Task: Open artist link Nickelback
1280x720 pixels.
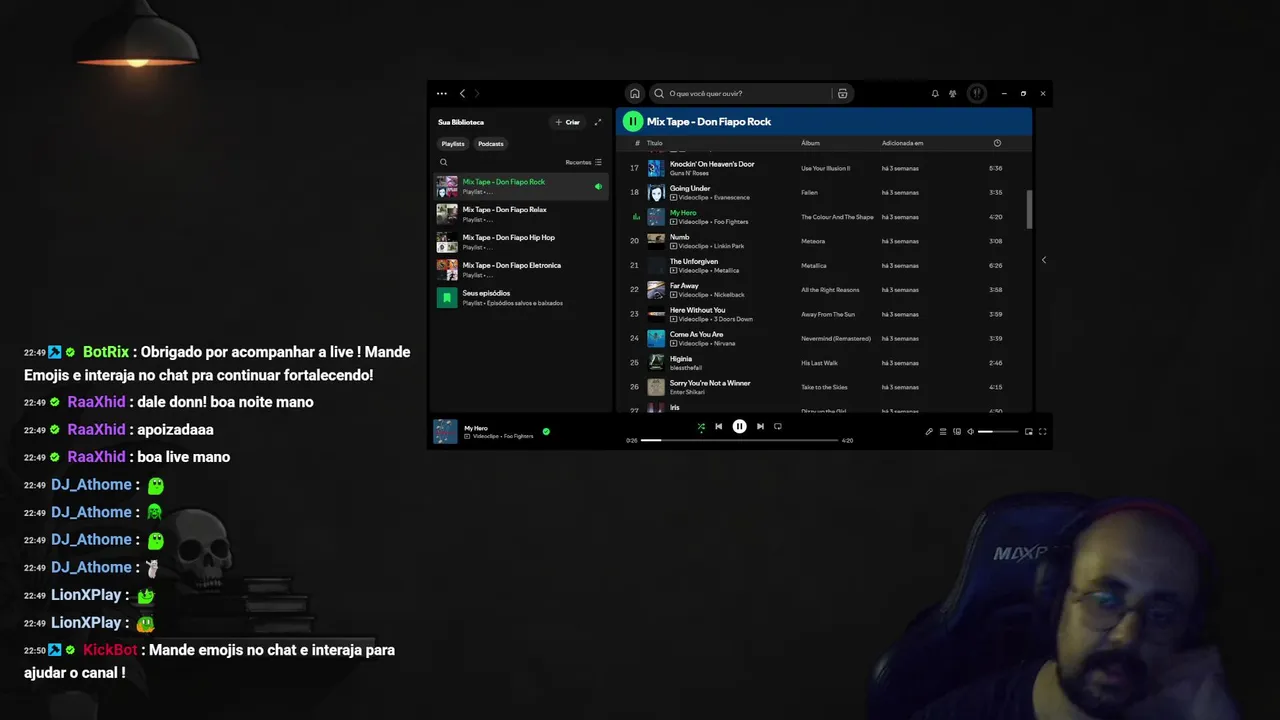Action: click(x=729, y=295)
